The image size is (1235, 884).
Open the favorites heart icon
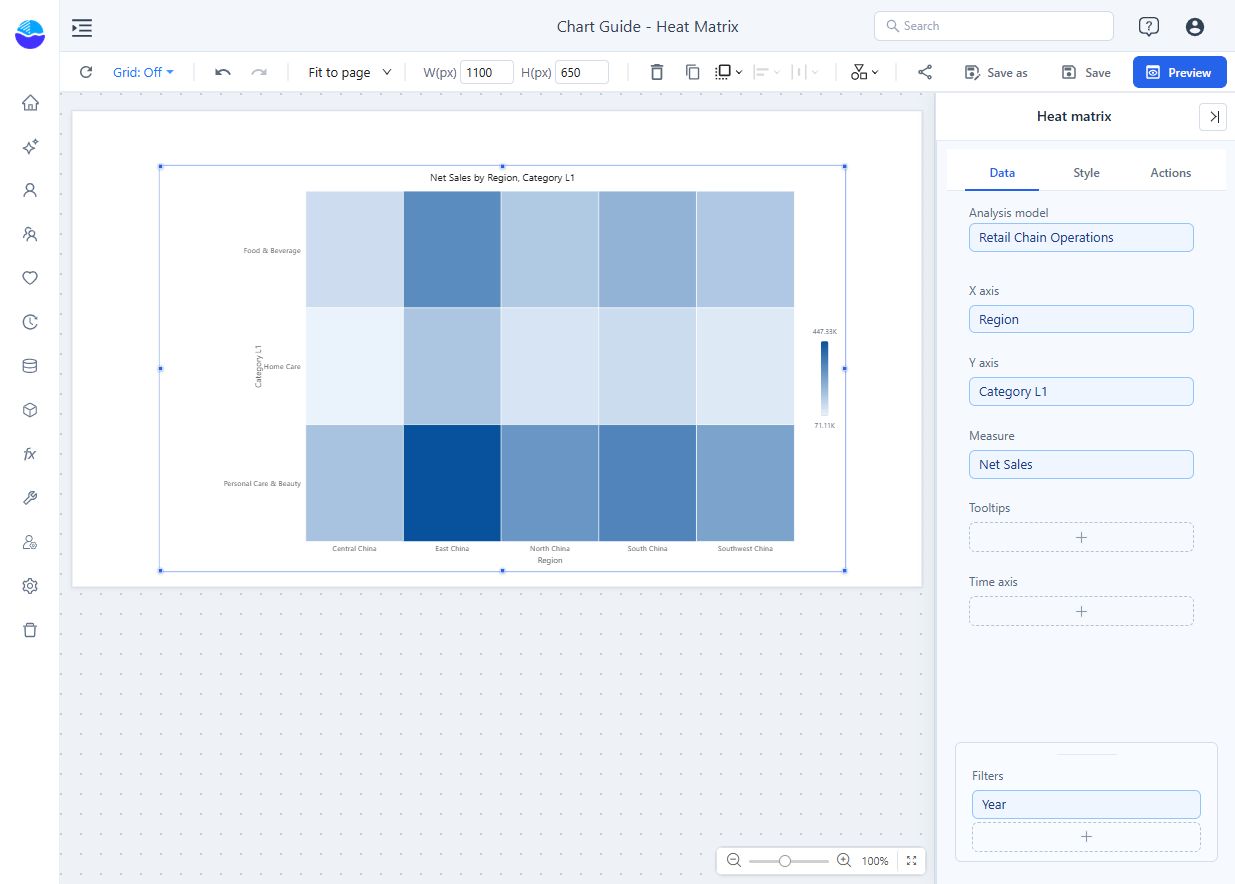coord(30,278)
